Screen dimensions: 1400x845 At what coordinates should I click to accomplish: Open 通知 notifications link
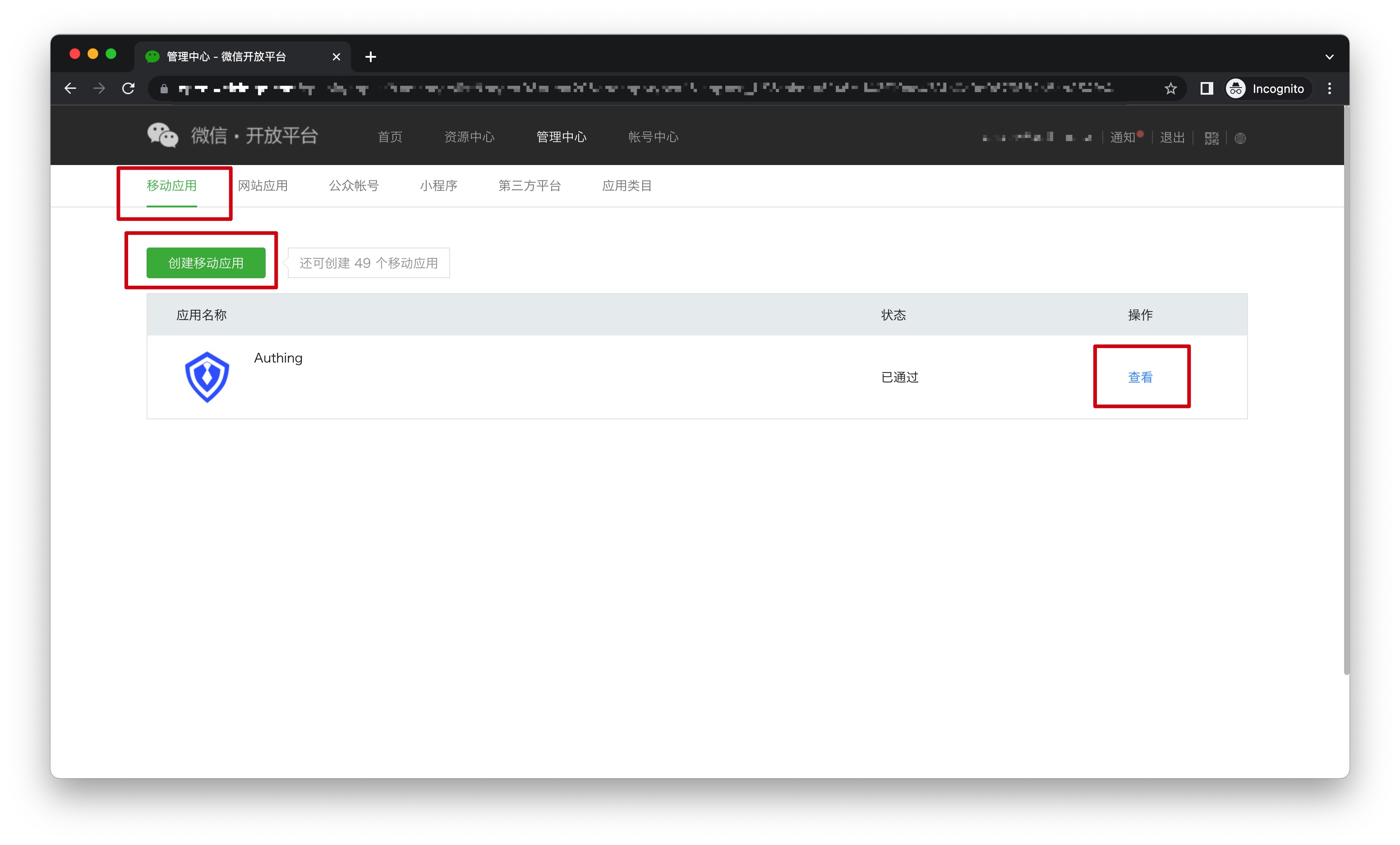click(x=1122, y=138)
